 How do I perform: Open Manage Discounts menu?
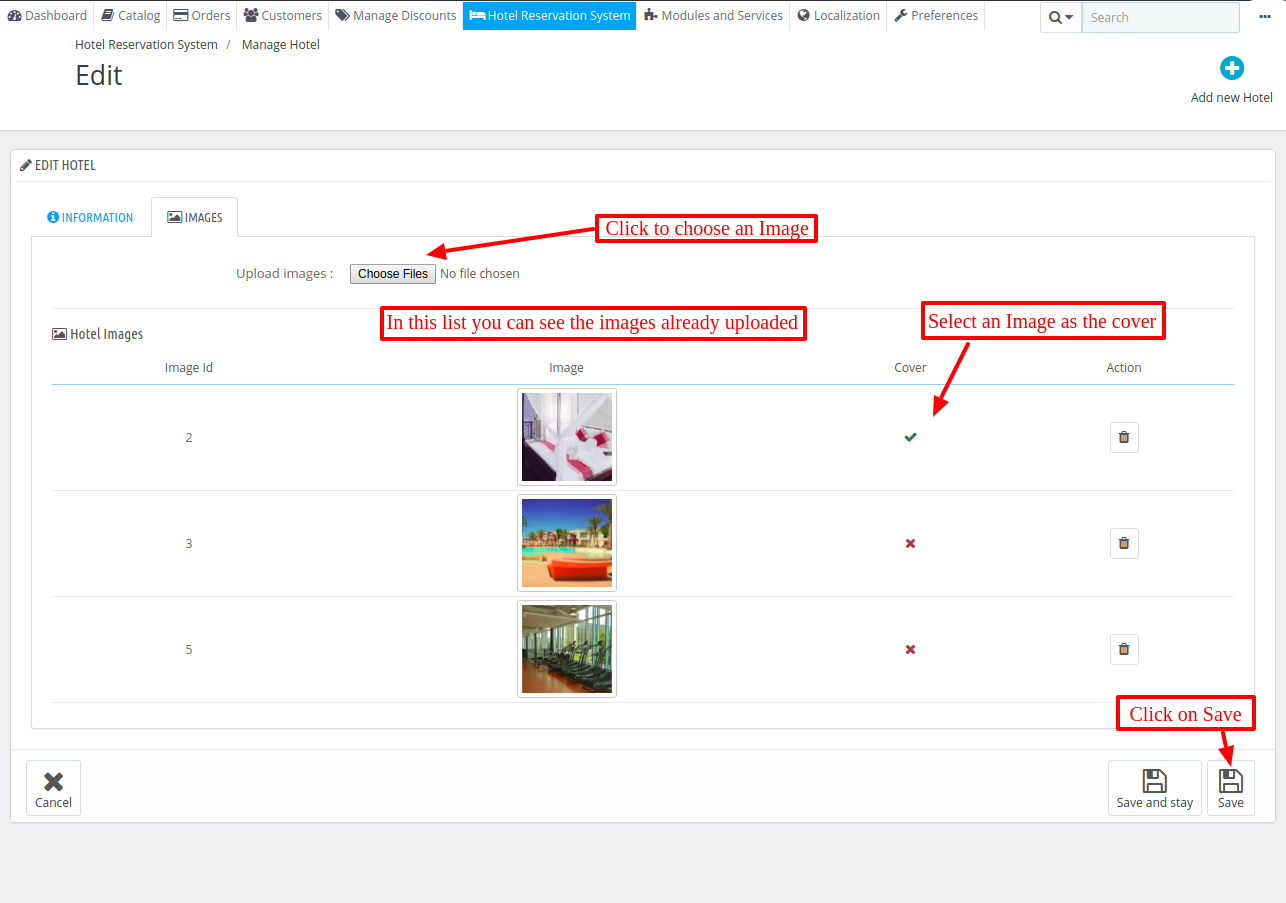(396, 15)
